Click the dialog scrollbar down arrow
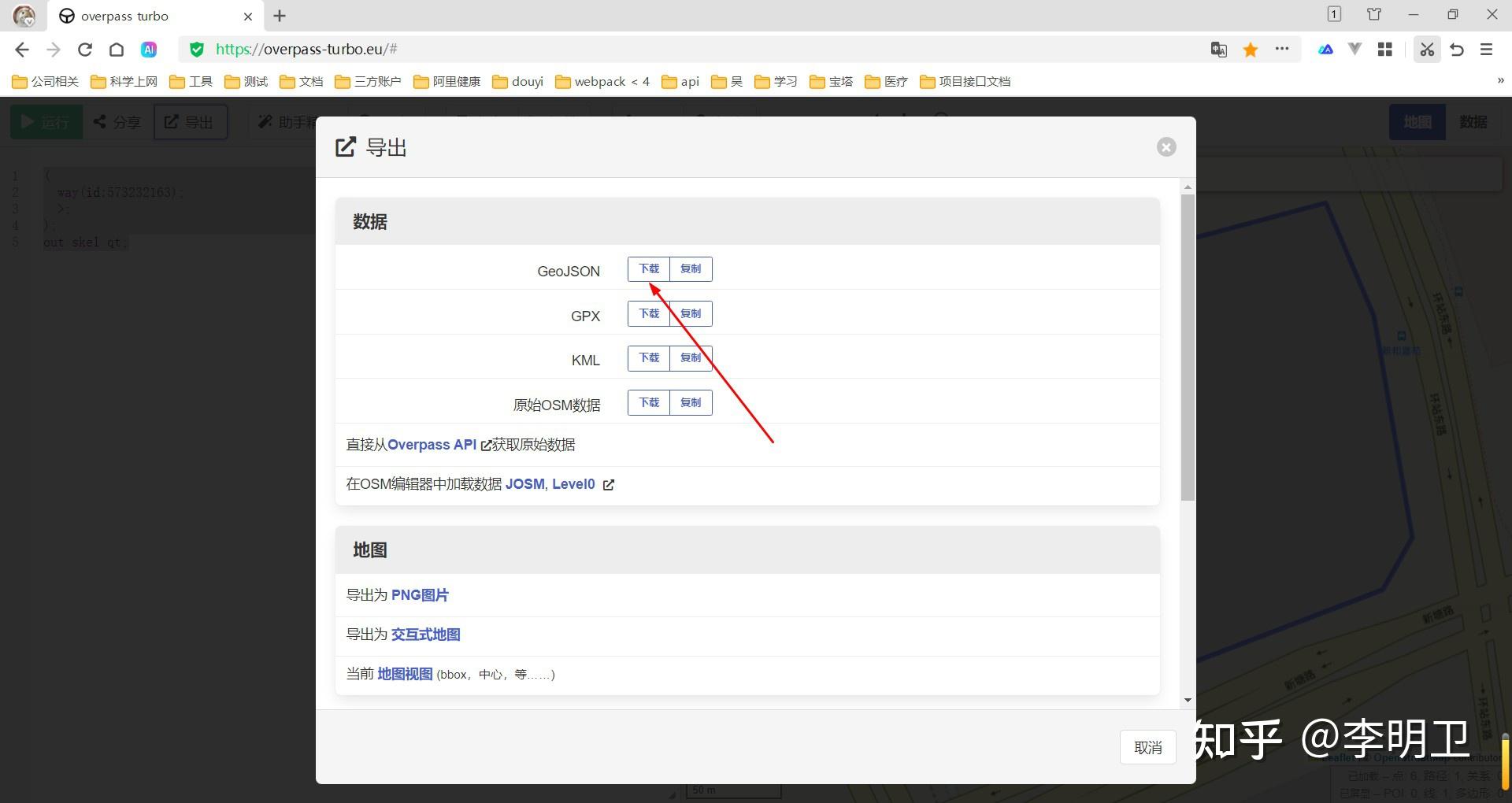The image size is (1512, 803). click(x=1188, y=700)
